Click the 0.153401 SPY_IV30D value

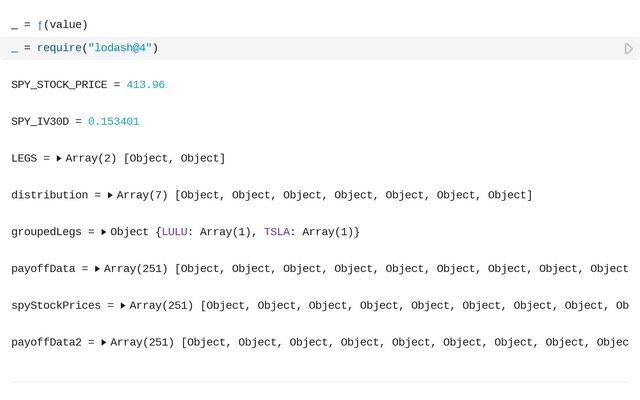[113, 121]
